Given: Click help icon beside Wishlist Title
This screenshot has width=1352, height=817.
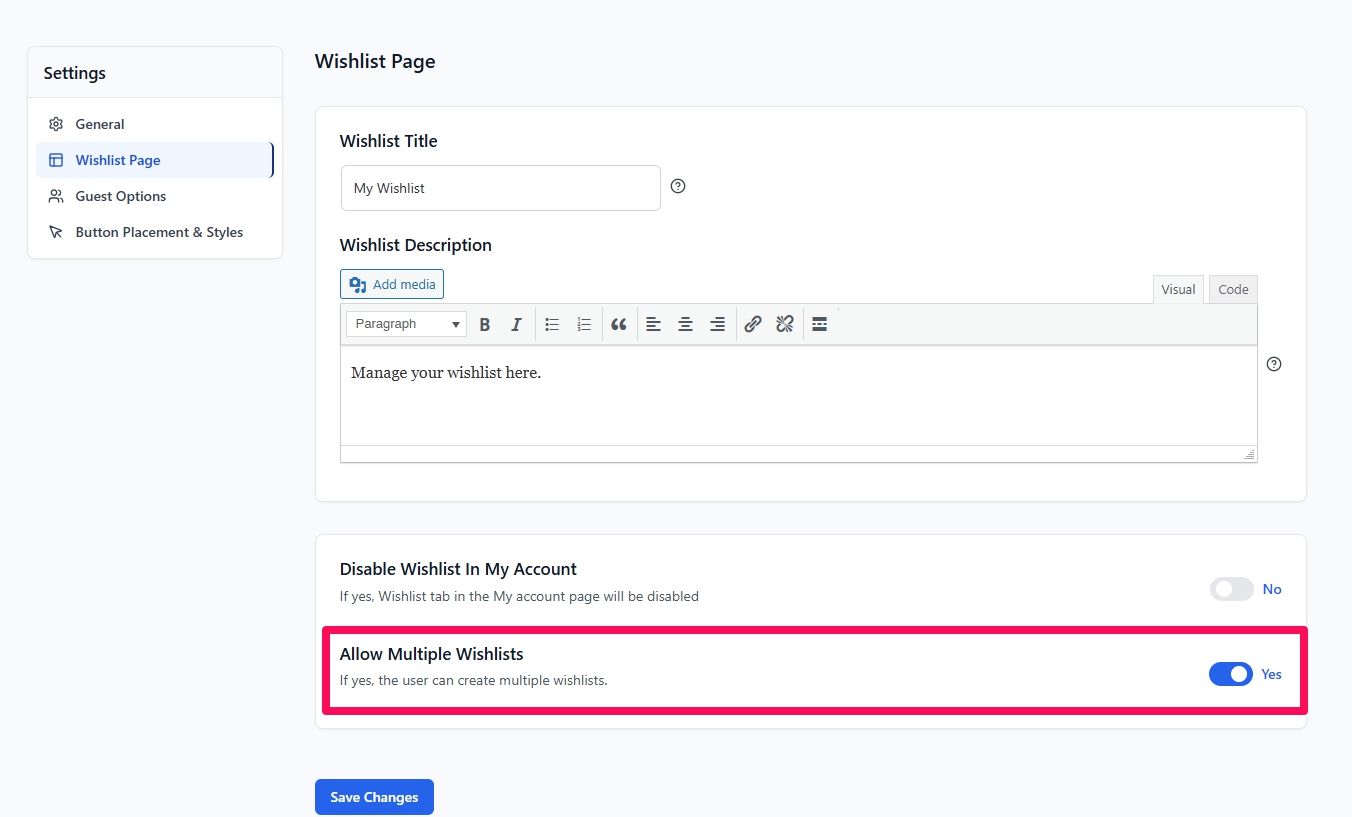Looking at the screenshot, I should [678, 186].
